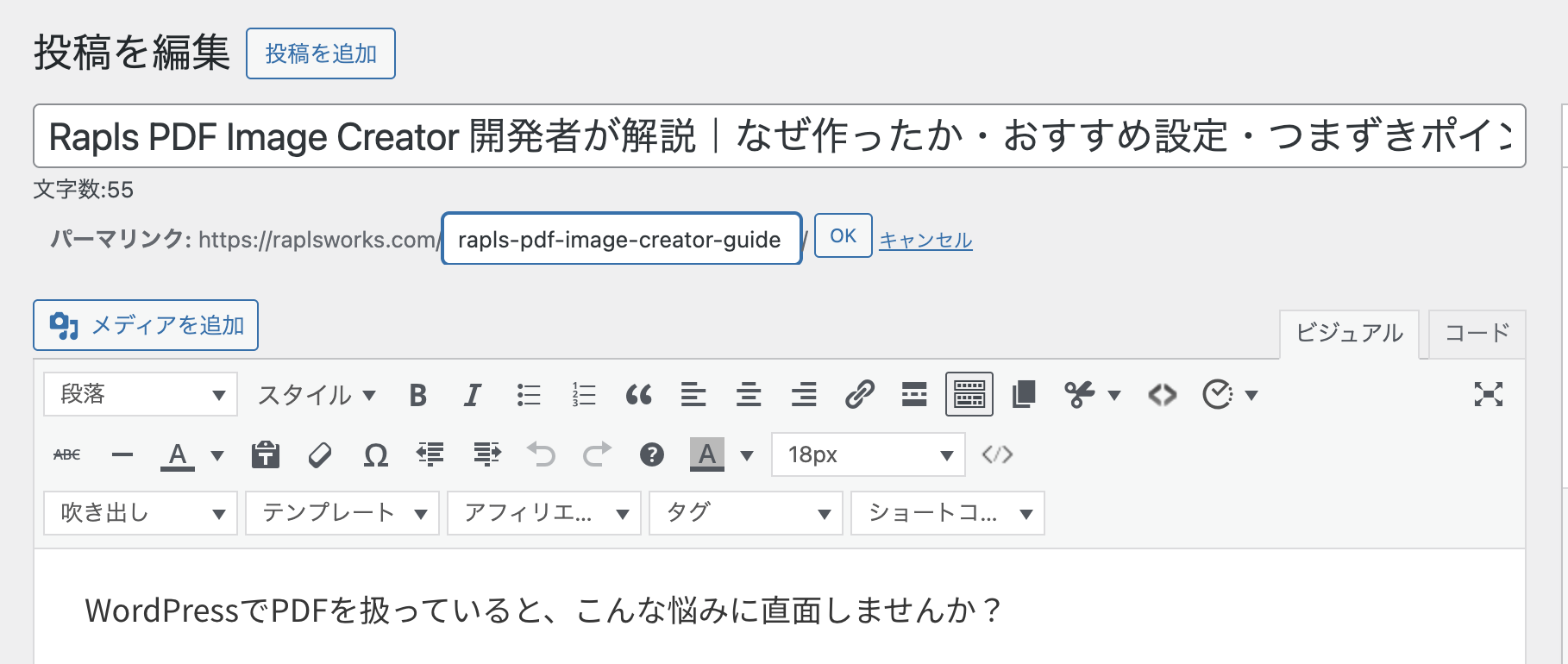The width and height of the screenshot is (1568, 664).
Task: Align text left
Action: [693, 395]
